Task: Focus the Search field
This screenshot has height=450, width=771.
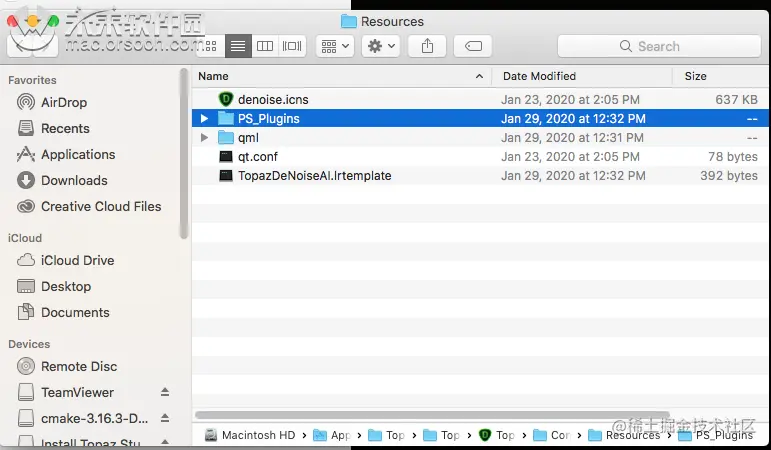Action: (659, 46)
